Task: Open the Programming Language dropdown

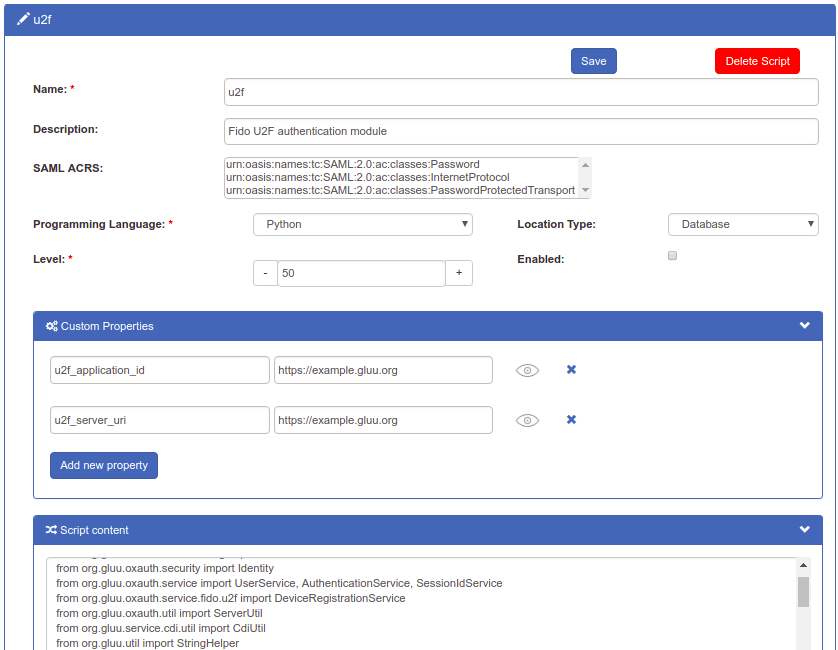Action: [362, 224]
